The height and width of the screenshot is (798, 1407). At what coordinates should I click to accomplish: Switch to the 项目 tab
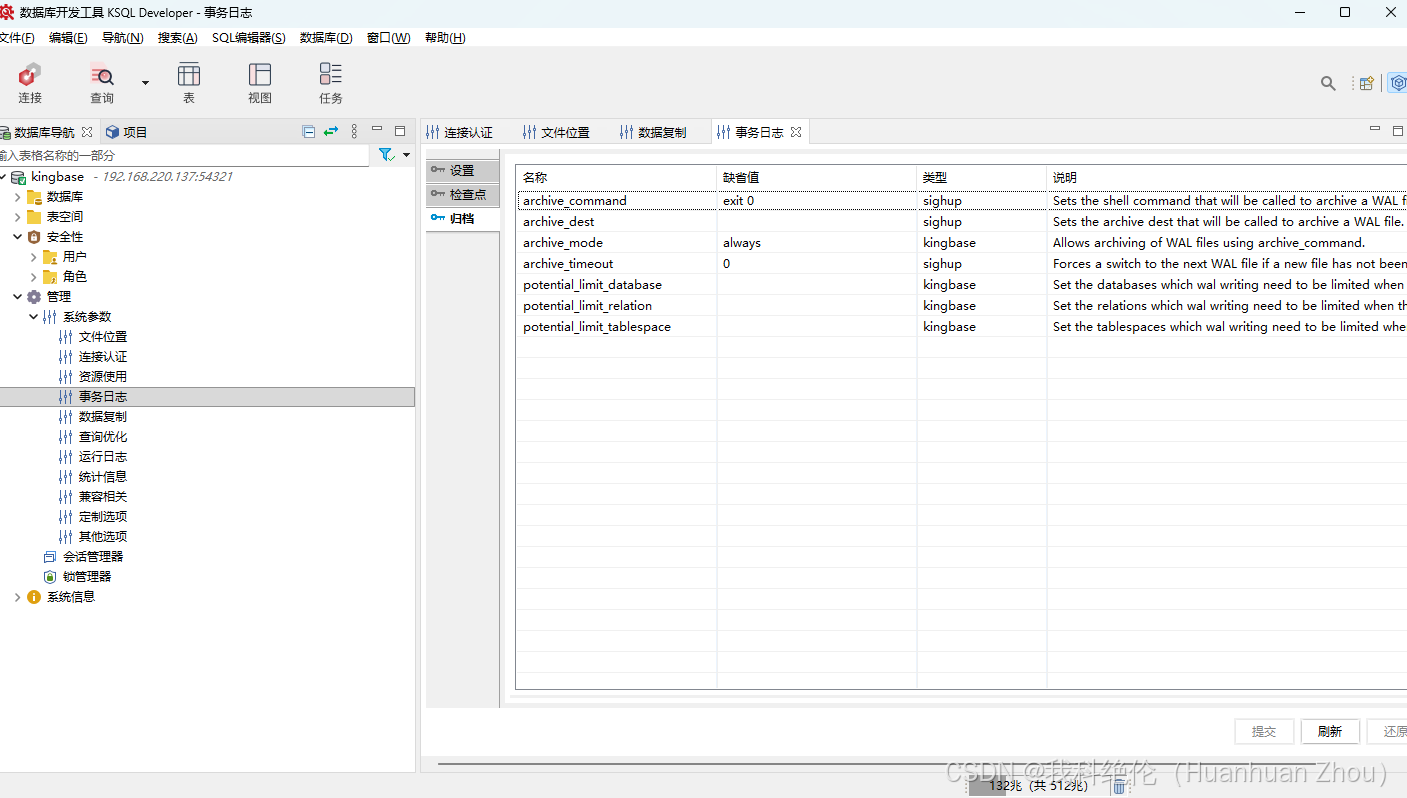126,132
